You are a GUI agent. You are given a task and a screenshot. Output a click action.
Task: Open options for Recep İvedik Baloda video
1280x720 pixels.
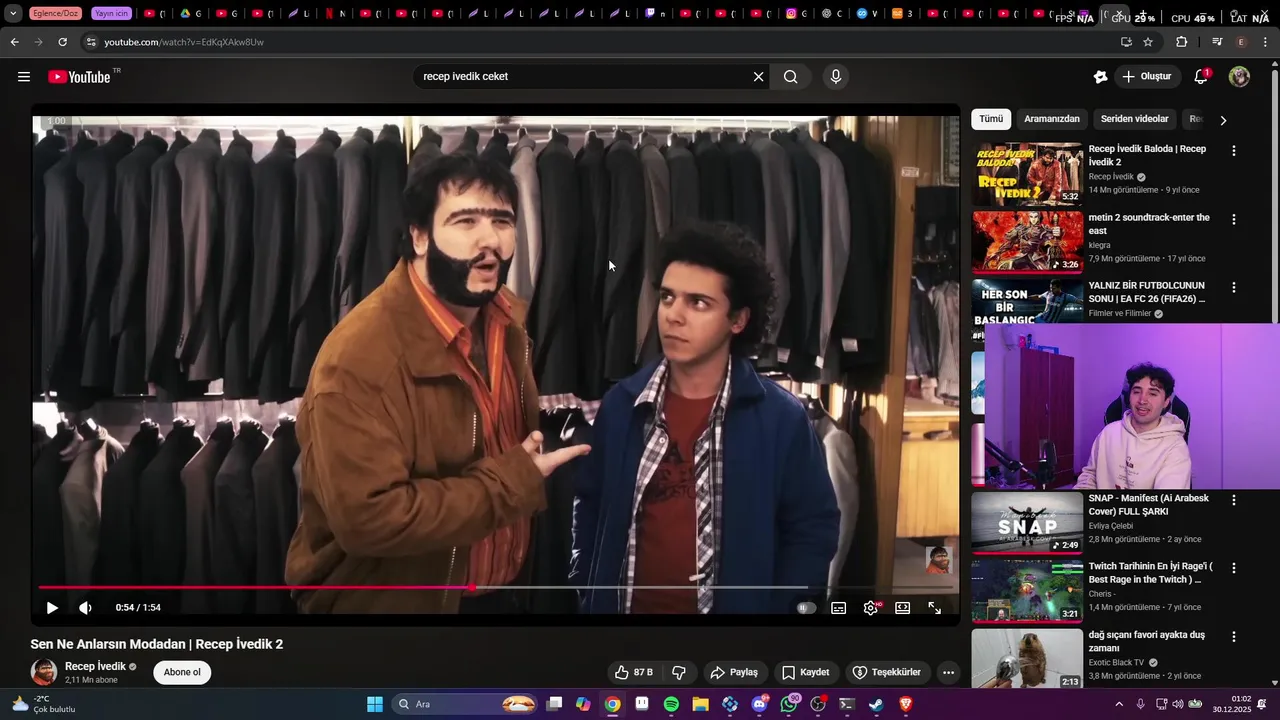pos(1233,151)
